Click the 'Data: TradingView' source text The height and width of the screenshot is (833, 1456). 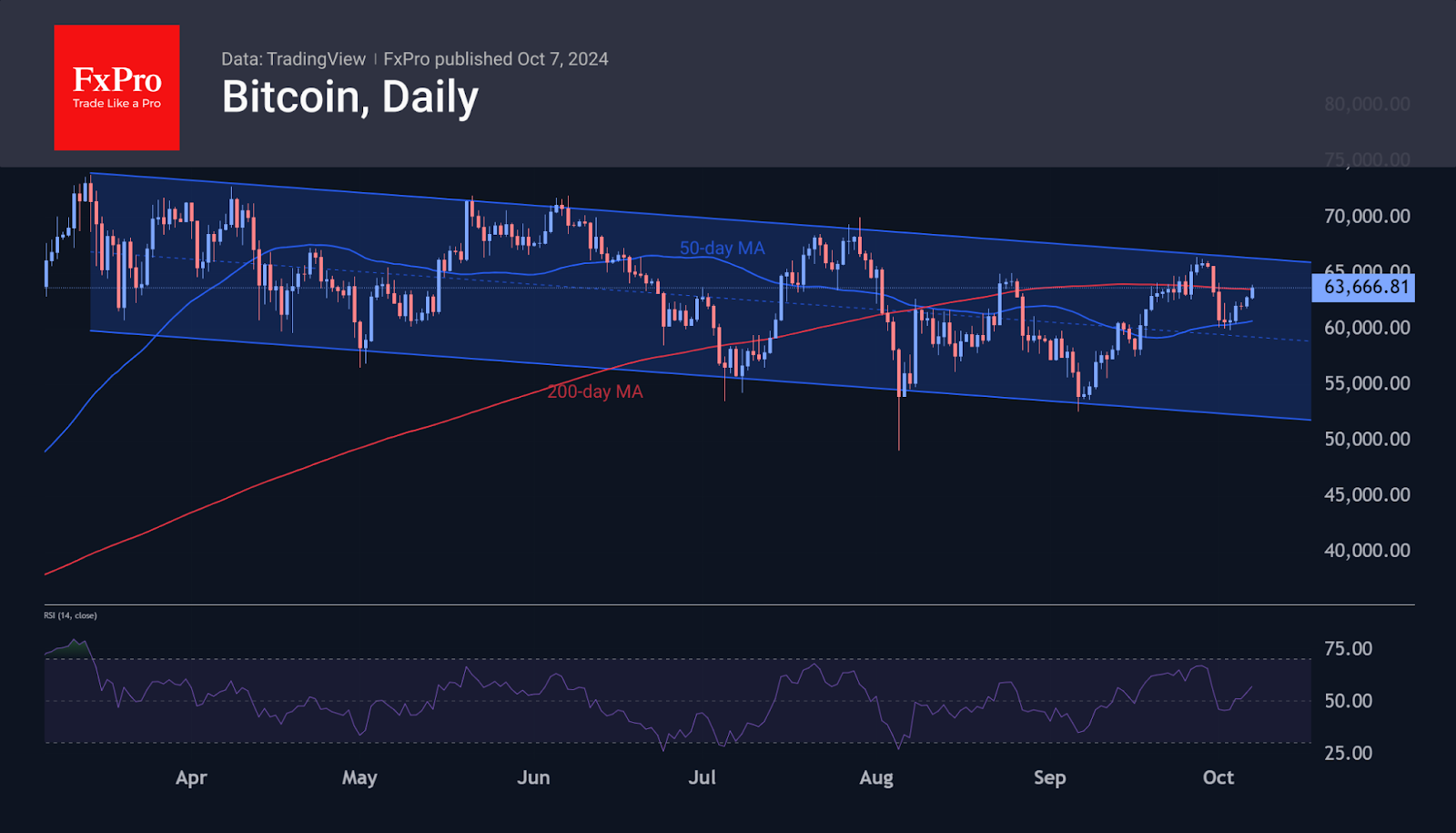pos(293,59)
